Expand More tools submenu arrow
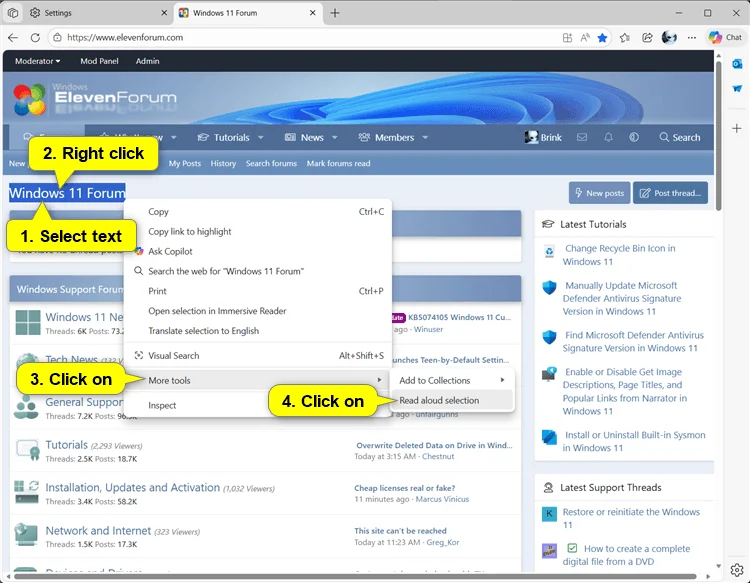This screenshot has height=583, width=750. 379,380
